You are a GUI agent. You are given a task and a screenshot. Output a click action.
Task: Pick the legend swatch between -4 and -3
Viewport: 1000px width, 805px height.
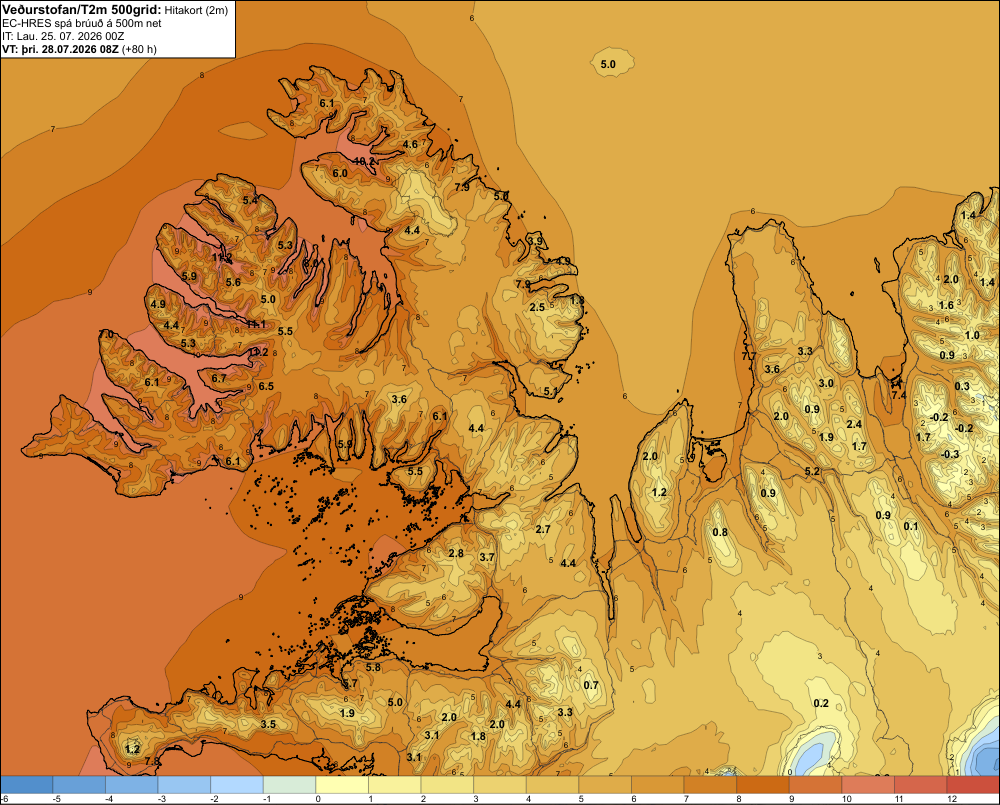pyautogui.click(x=131, y=785)
